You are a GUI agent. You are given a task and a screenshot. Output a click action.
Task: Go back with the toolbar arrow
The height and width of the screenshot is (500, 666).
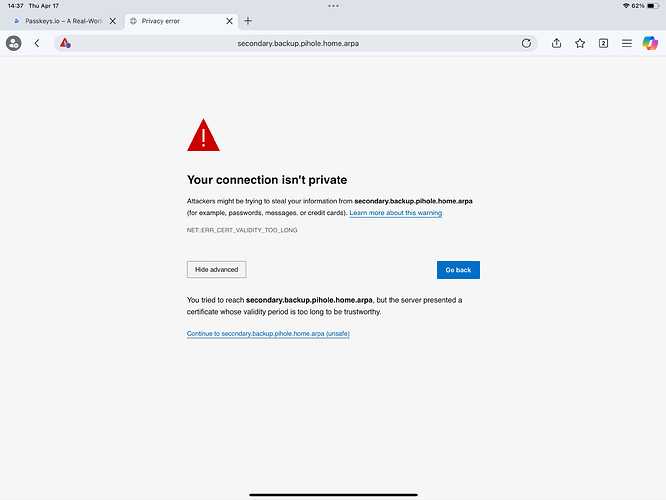tap(37, 43)
